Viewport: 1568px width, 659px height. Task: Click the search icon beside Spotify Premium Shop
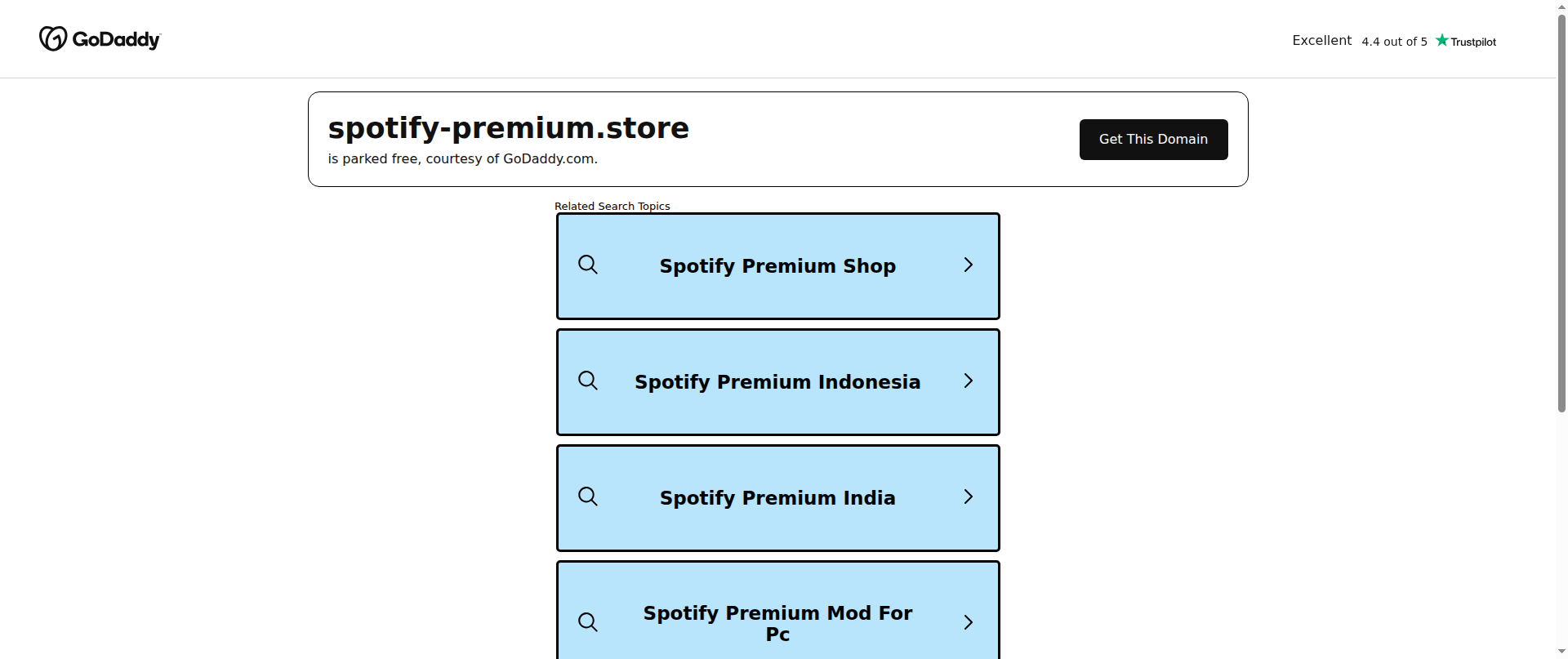coord(588,265)
